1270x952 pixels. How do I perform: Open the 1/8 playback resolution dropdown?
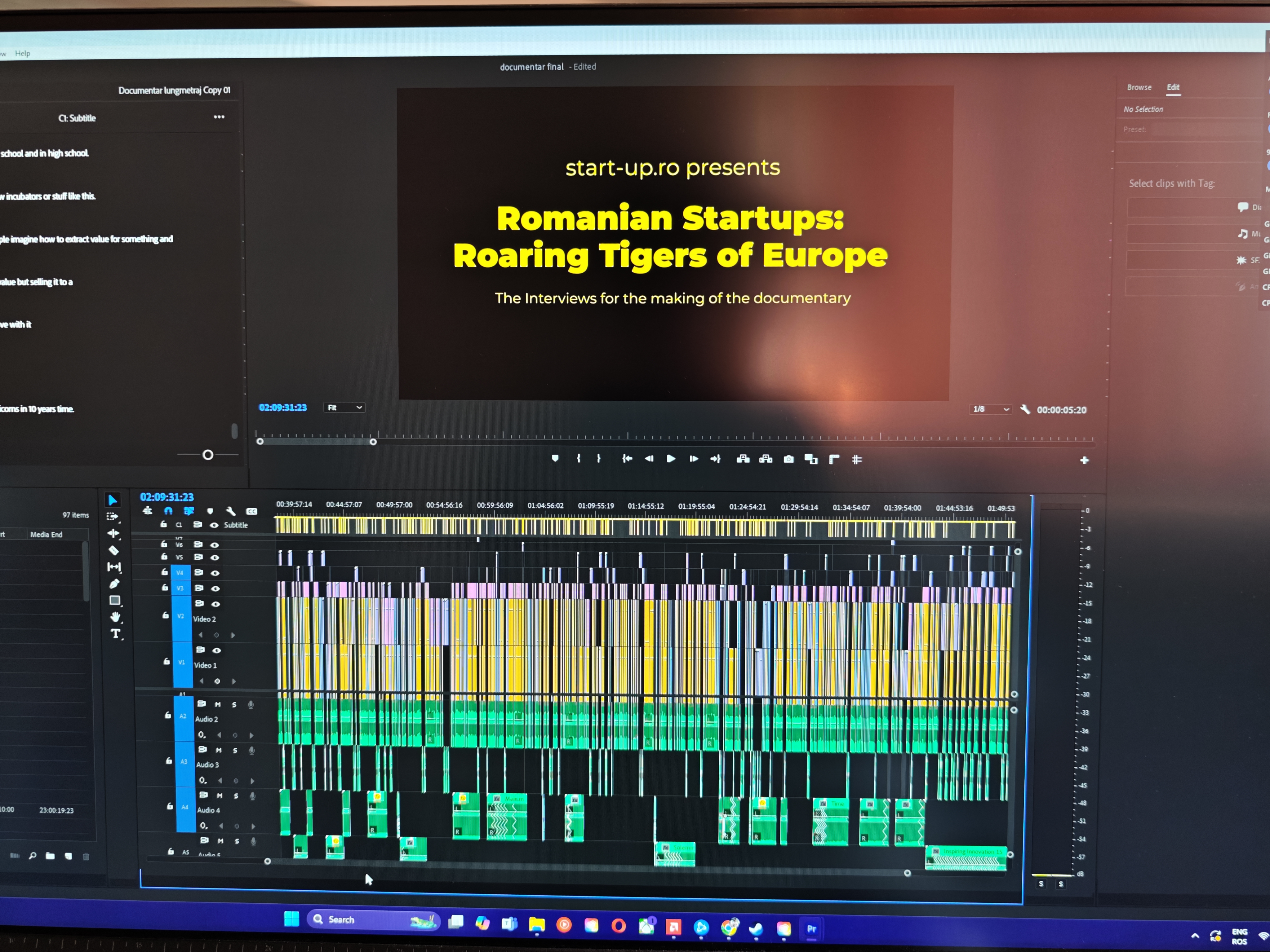[990, 409]
